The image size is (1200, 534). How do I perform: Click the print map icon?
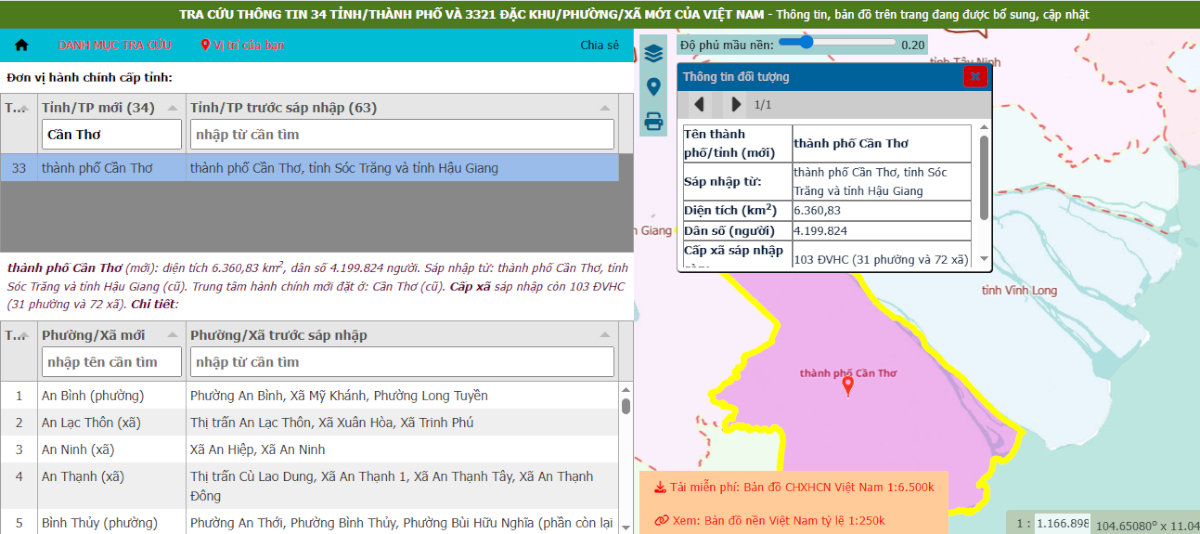pyautogui.click(x=654, y=122)
